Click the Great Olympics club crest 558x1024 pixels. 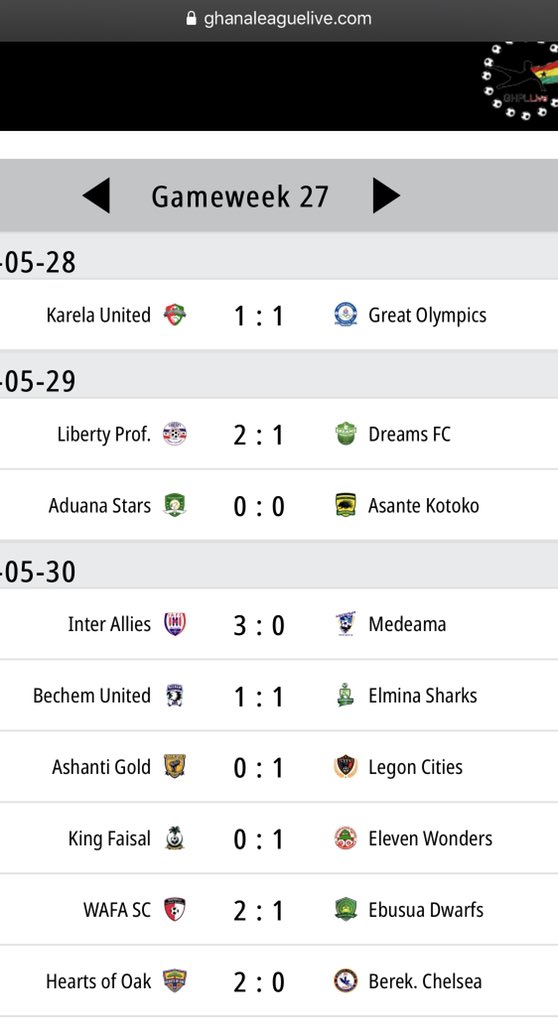tap(346, 315)
